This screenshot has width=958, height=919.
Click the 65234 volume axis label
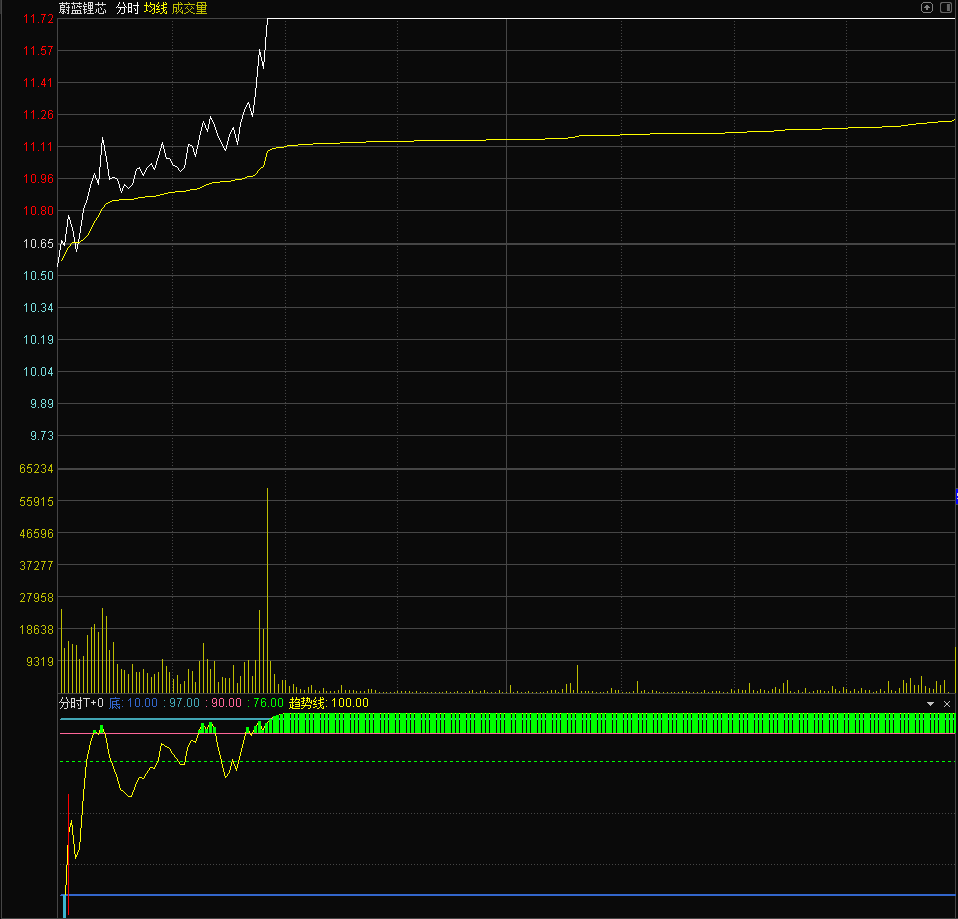(37, 469)
